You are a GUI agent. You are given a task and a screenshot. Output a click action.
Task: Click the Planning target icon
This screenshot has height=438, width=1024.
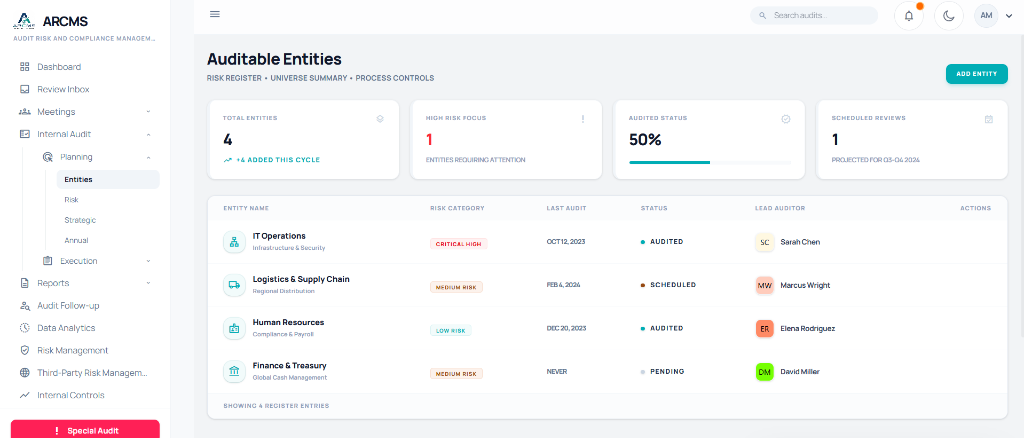(47, 157)
